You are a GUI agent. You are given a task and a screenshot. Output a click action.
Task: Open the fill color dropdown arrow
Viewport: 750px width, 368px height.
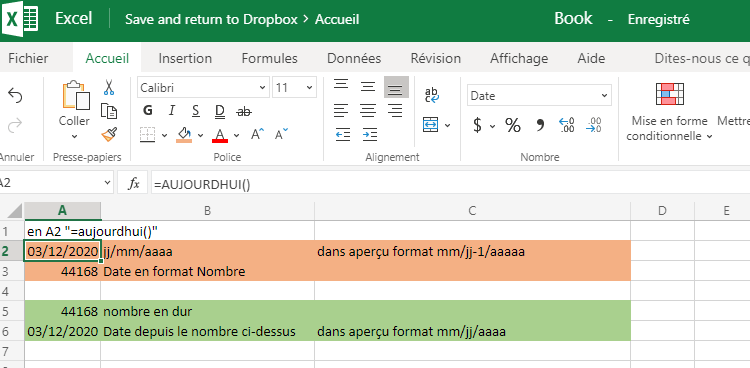click(200, 135)
